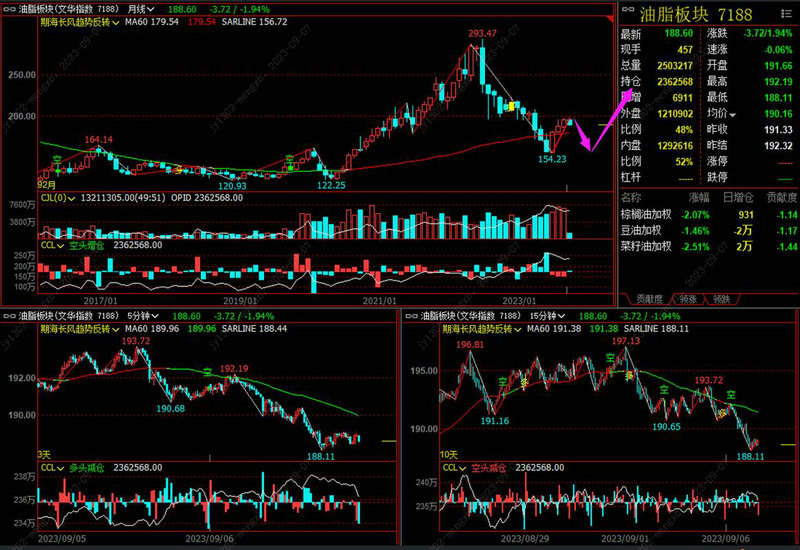This screenshot has height=550, width=800.
Task: Click the 15-minute chart panel icon
Action: (410, 313)
